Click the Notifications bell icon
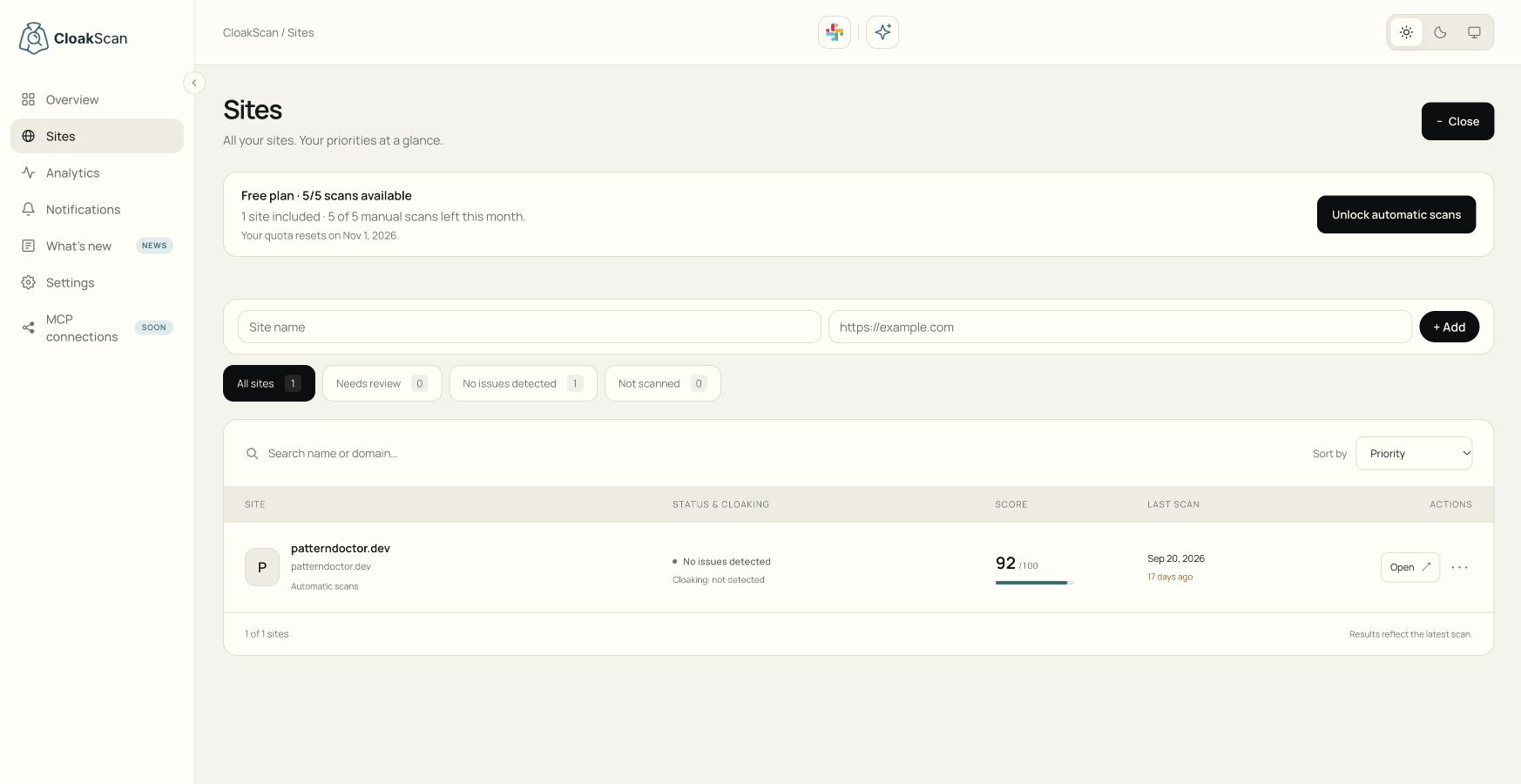Viewport: 1521px width, 784px height. pyautogui.click(x=29, y=209)
